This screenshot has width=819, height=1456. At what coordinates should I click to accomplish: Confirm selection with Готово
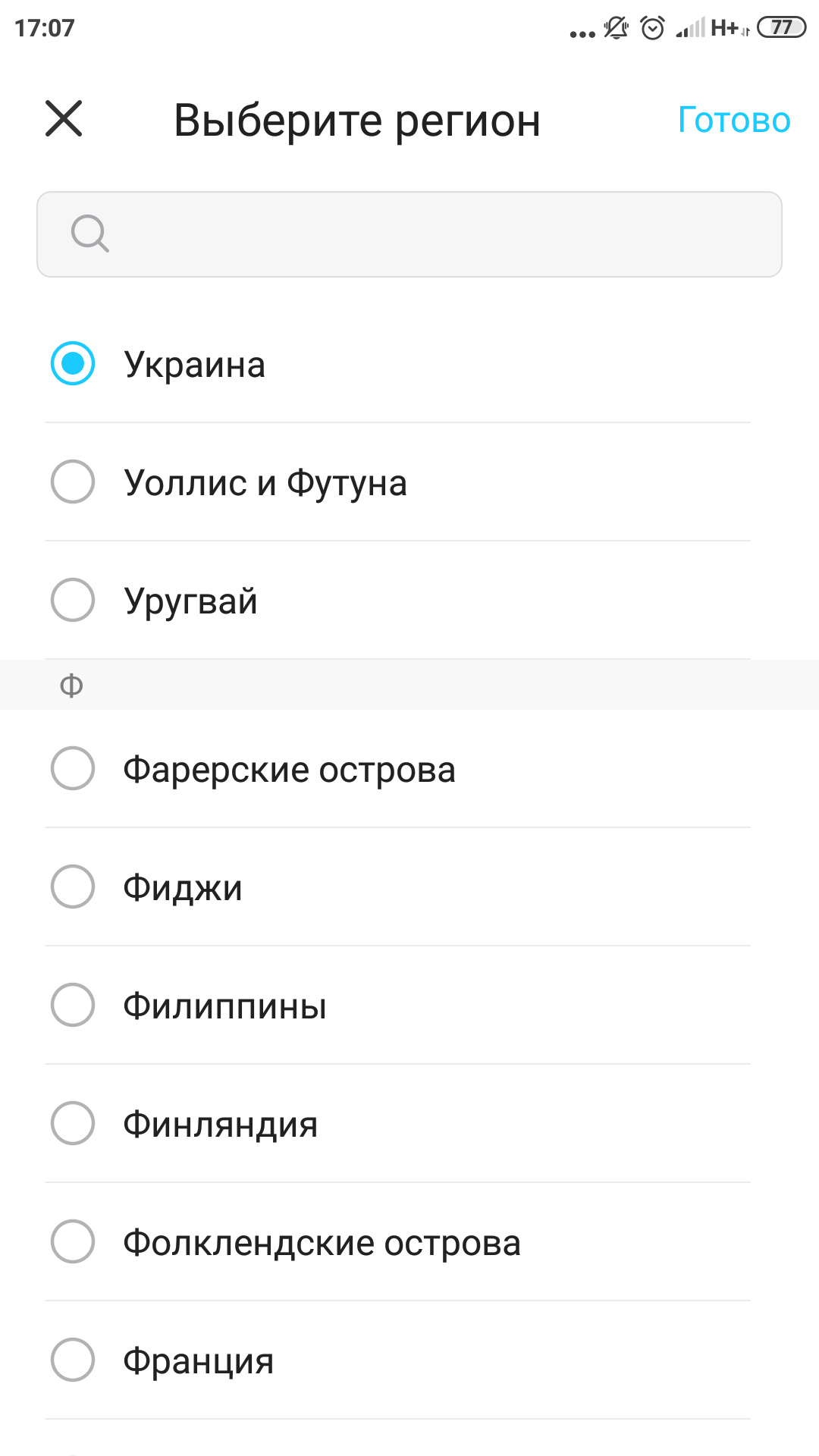pos(733,120)
